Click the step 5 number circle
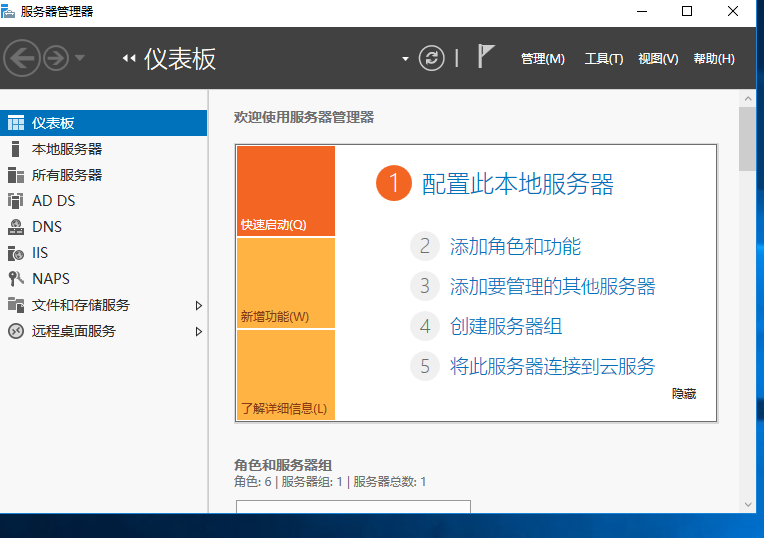 point(425,366)
